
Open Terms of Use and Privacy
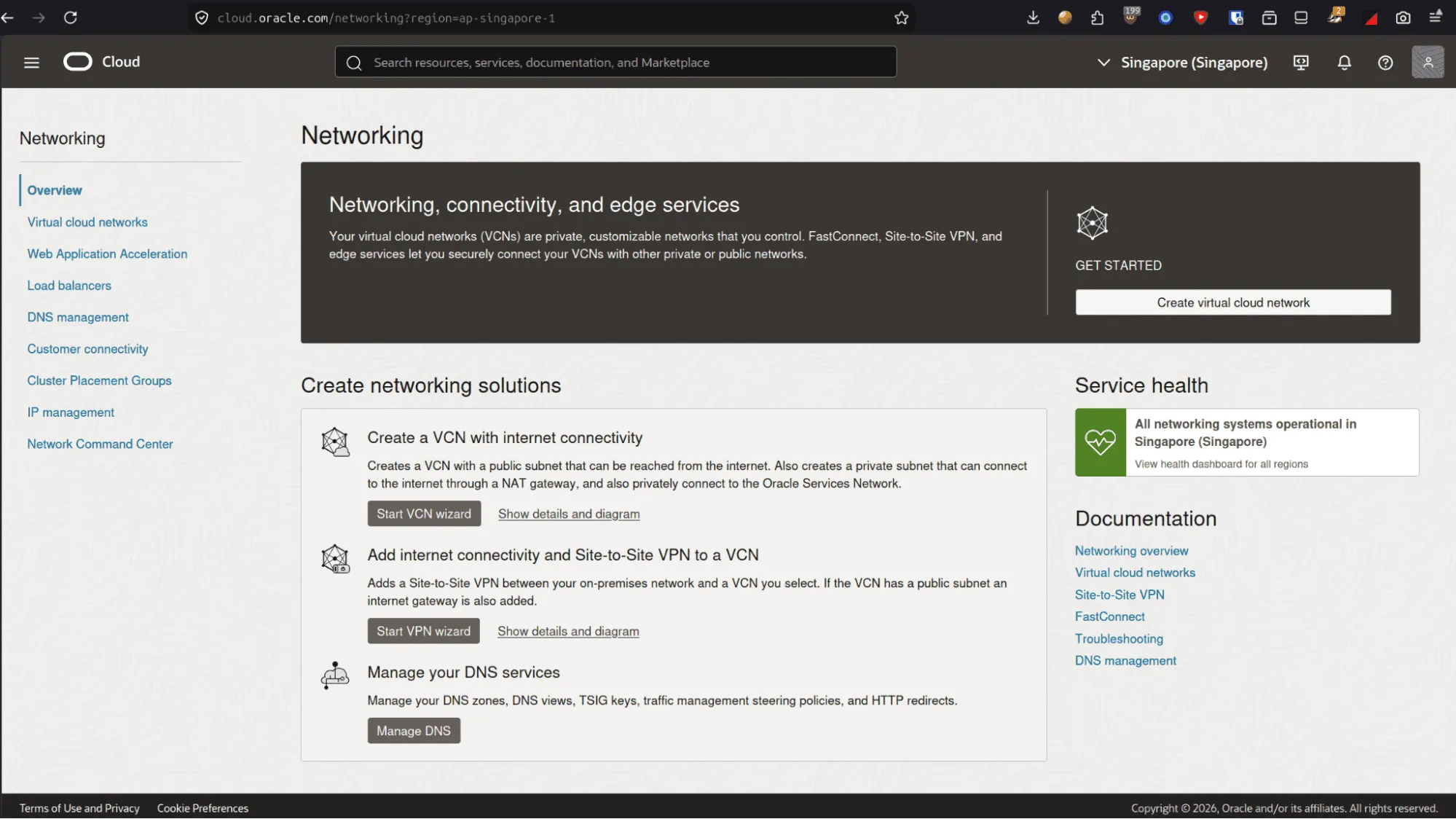[79, 808]
